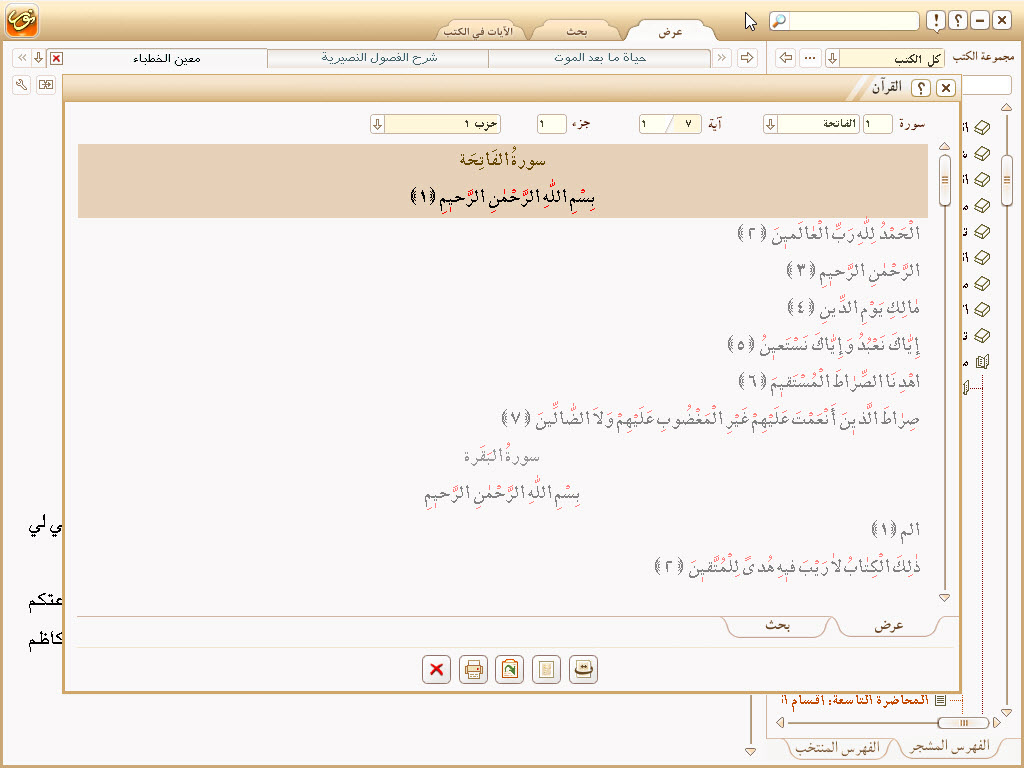The image size is (1024, 768).
Task: Click the left arrow of tree horizontal scrollbar
Action: click(x=780, y=722)
